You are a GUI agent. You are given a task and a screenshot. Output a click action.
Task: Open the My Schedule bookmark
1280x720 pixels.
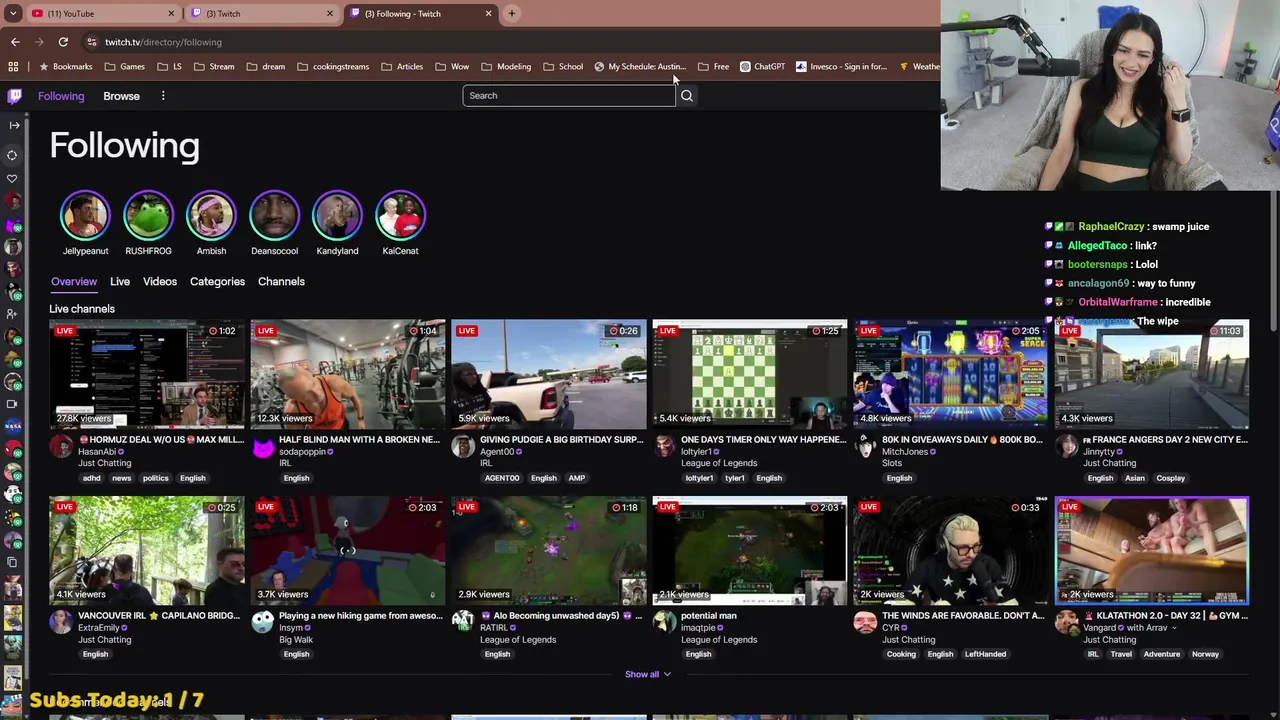point(640,67)
